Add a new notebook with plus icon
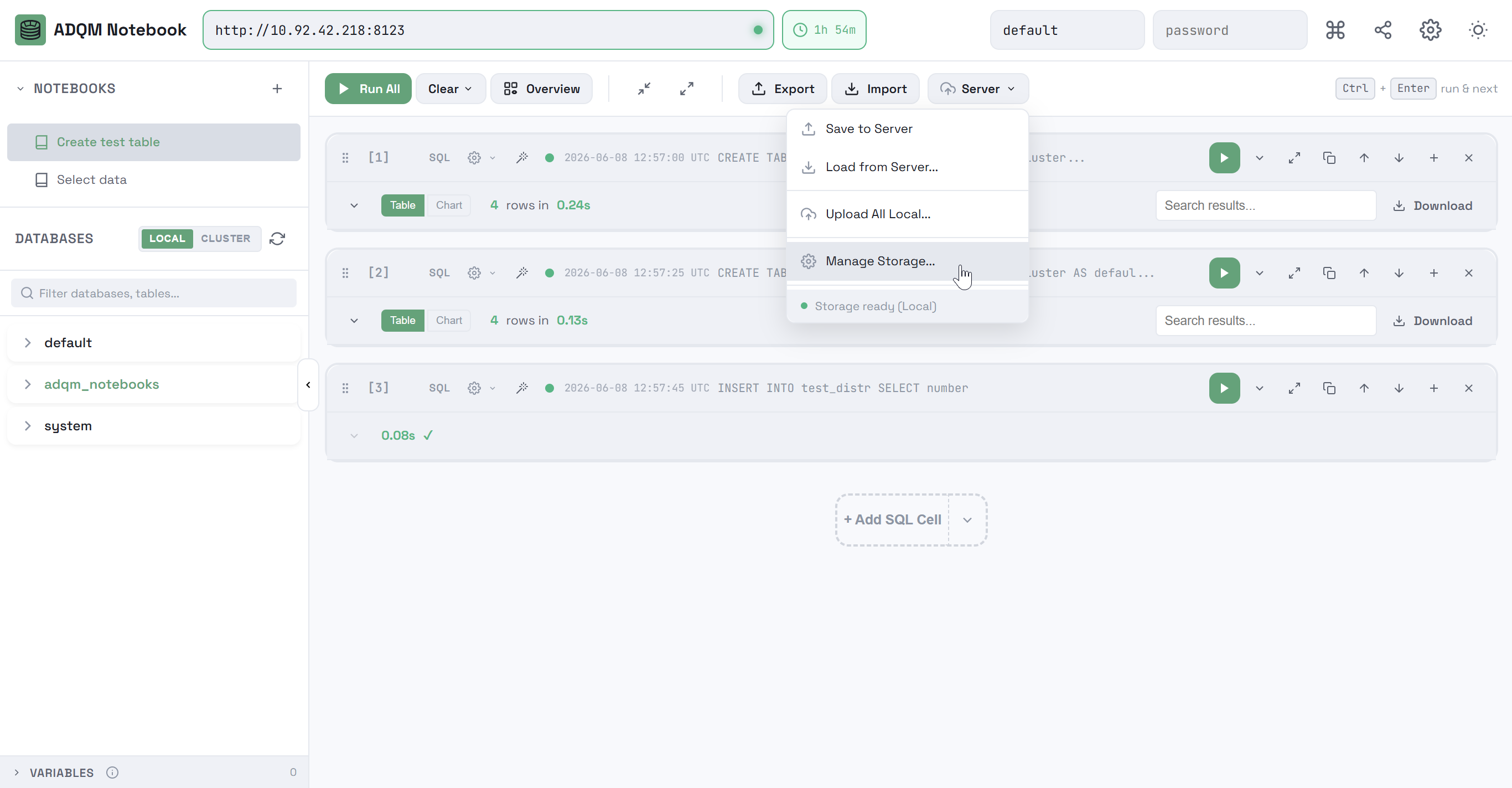Image resolution: width=1512 pixels, height=788 pixels. coord(277,89)
